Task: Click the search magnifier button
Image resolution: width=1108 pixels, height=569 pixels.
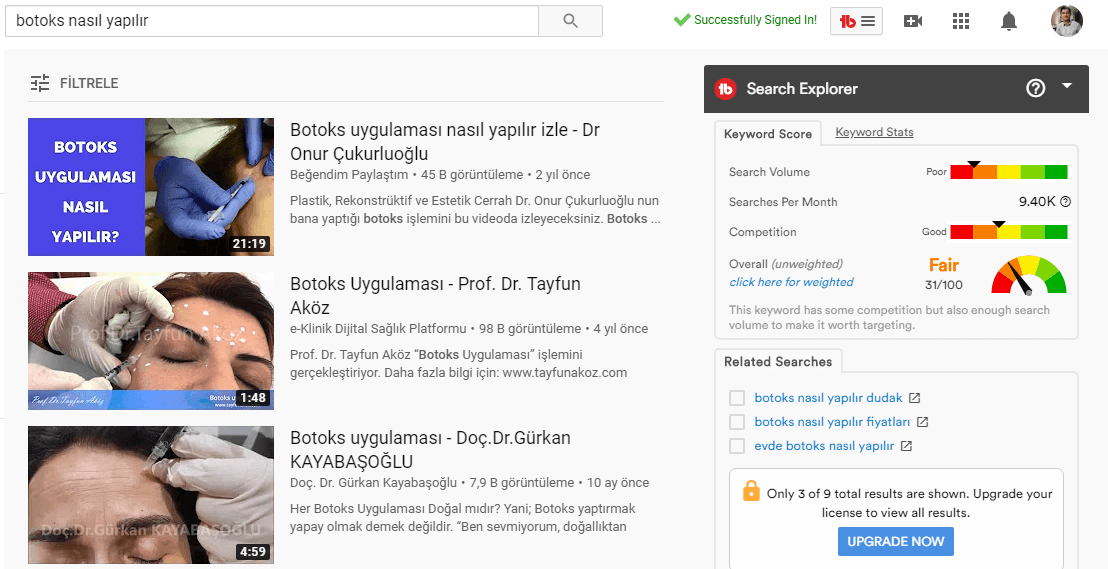Action: [570, 20]
